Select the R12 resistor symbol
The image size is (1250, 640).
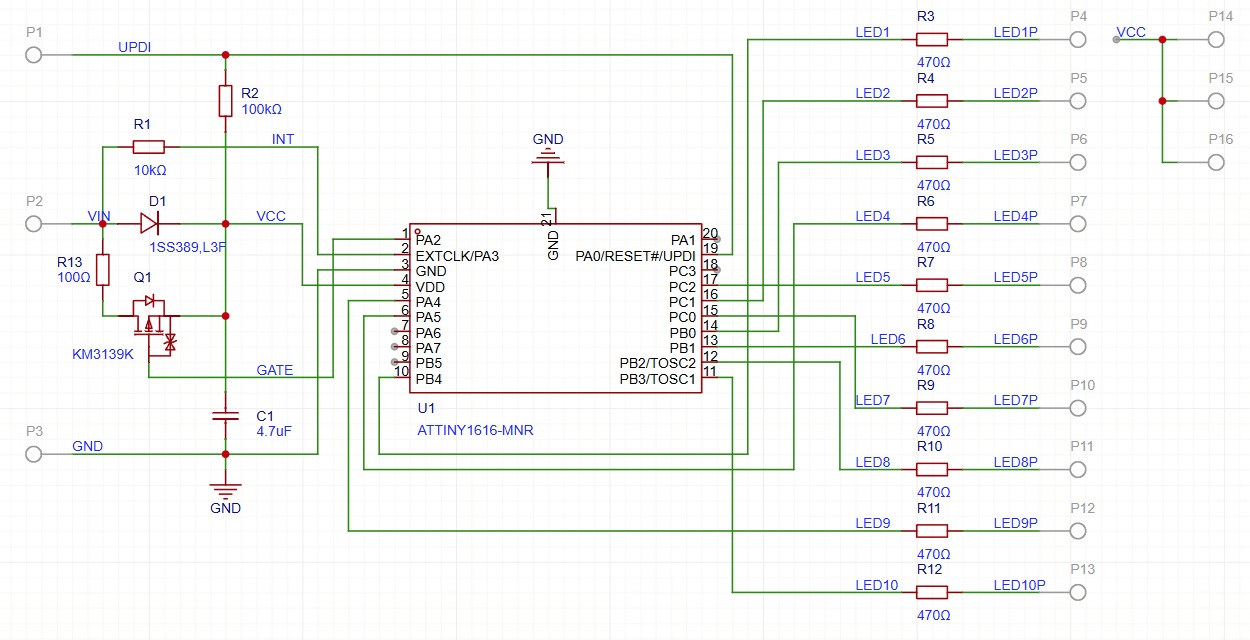coord(932,592)
